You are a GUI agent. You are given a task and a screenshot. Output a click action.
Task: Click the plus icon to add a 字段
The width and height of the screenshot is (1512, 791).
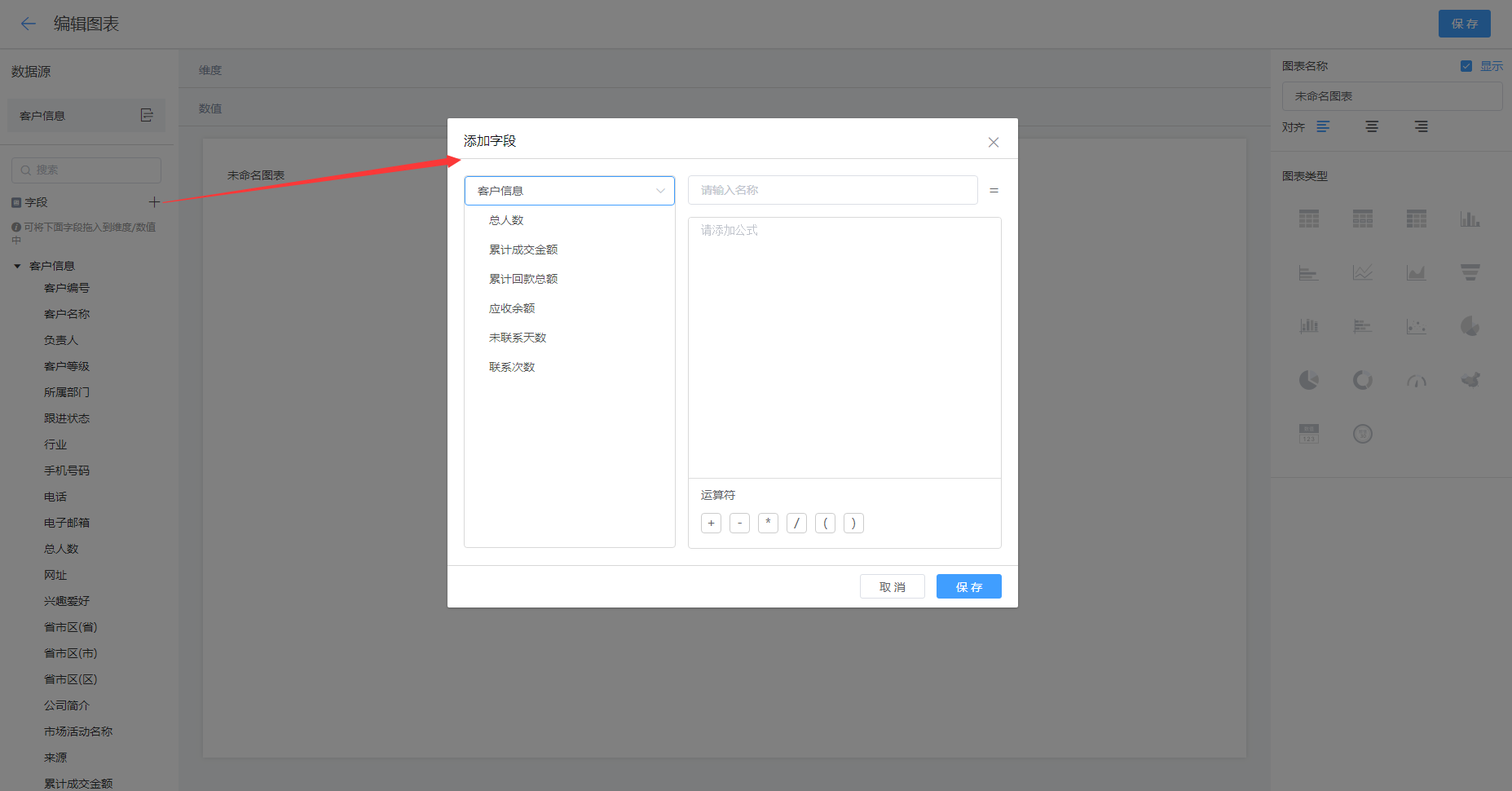[154, 201]
